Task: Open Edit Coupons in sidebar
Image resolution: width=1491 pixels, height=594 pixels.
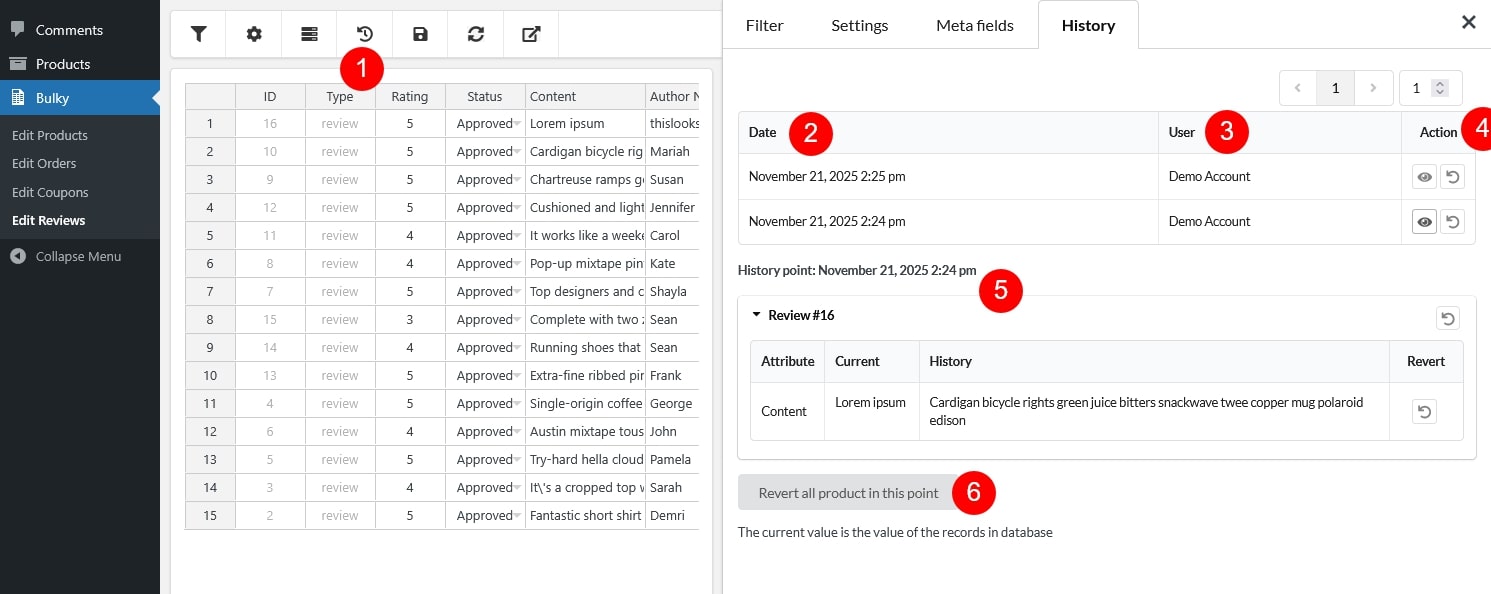Action: [50, 192]
